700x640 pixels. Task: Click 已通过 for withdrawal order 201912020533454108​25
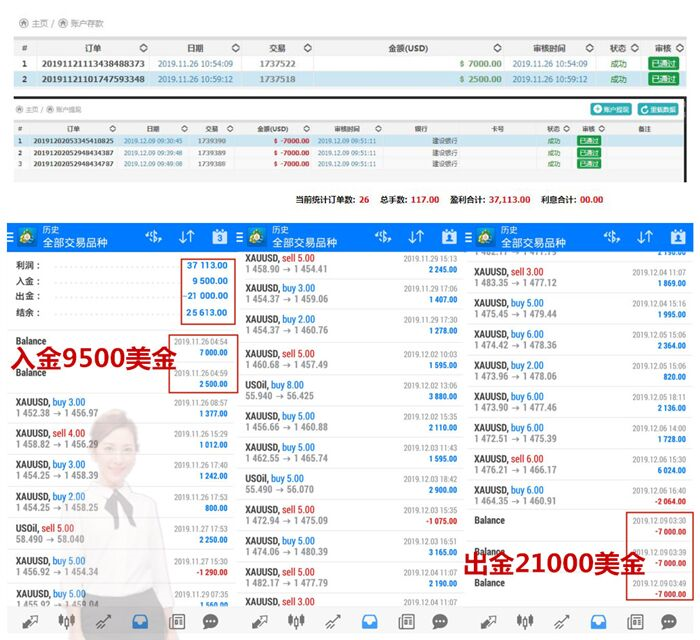589,141
